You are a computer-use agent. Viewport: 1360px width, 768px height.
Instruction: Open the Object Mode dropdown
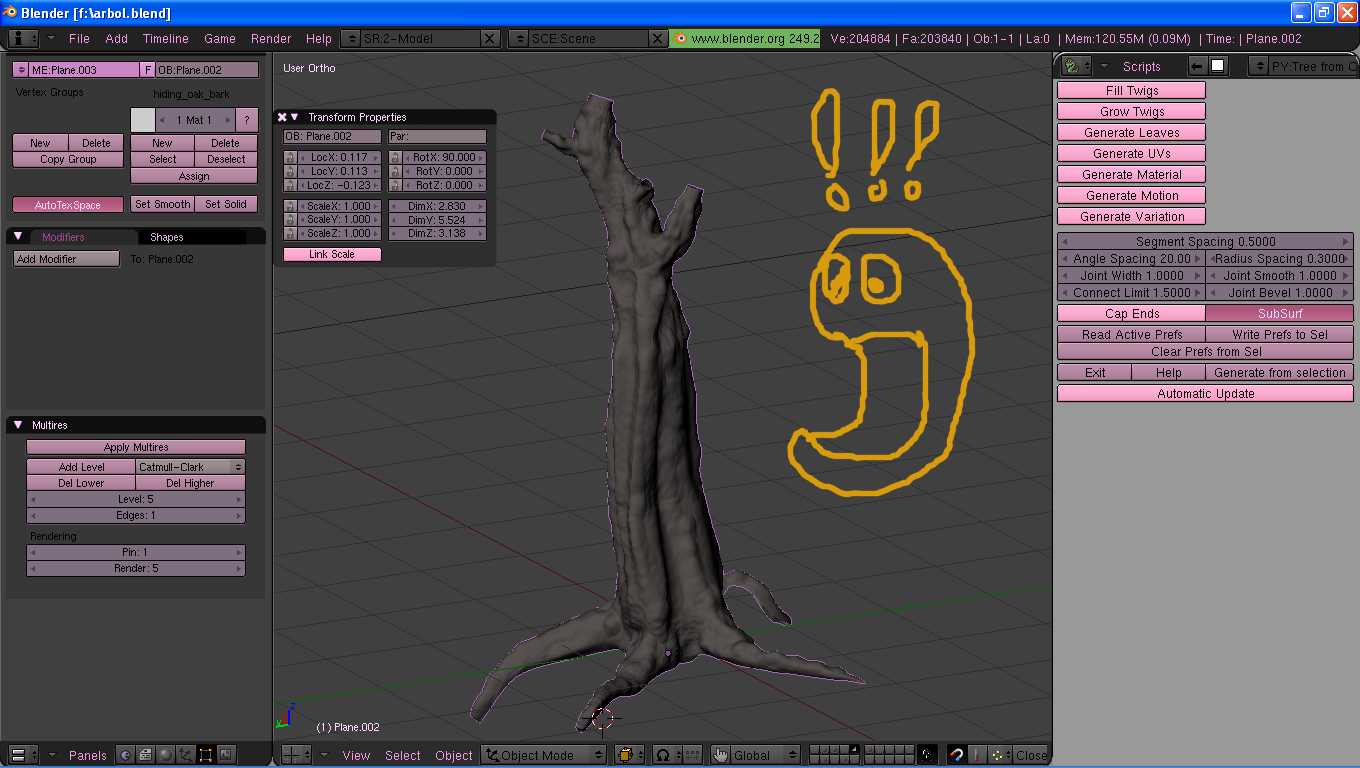(x=544, y=755)
